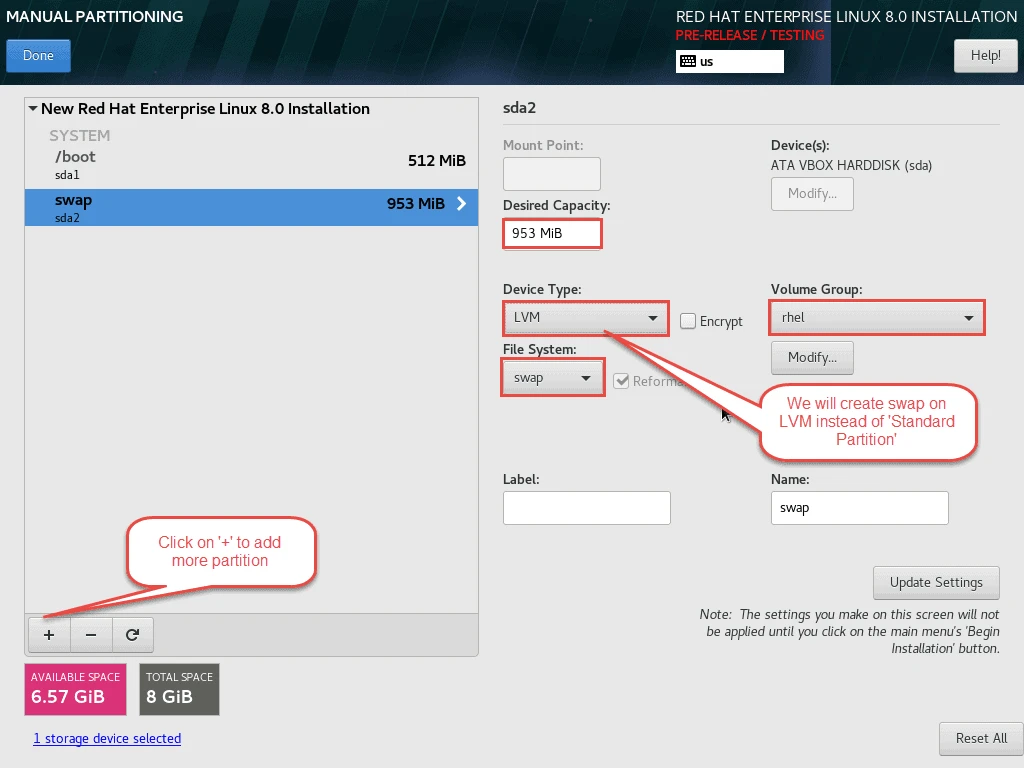Click the keyboard layout icon labeled us
The image size is (1024, 768).
click(x=688, y=61)
